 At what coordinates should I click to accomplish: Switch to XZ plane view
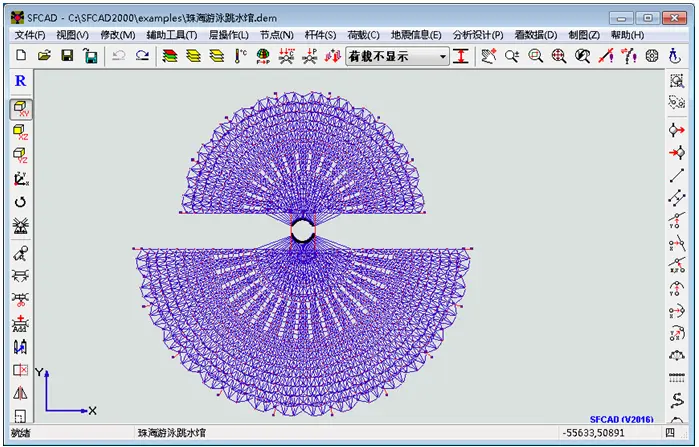point(21,132)
